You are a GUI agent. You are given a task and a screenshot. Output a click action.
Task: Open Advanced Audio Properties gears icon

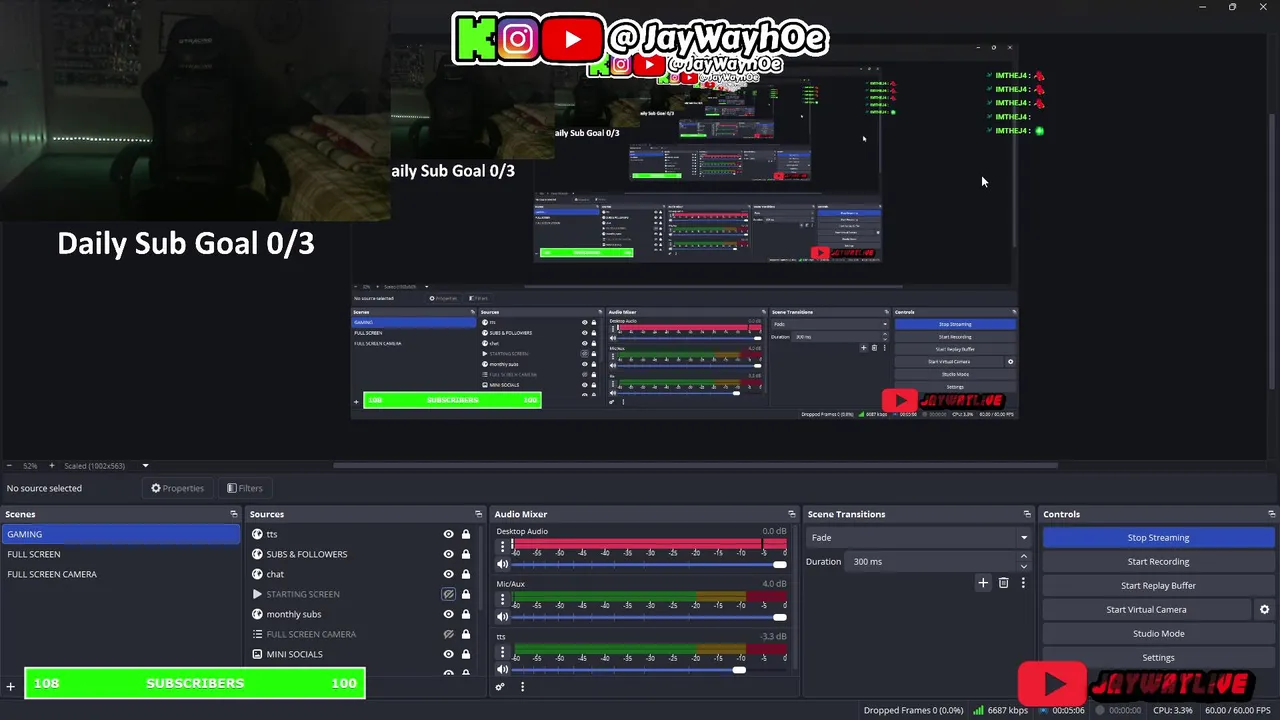(500, 687)
